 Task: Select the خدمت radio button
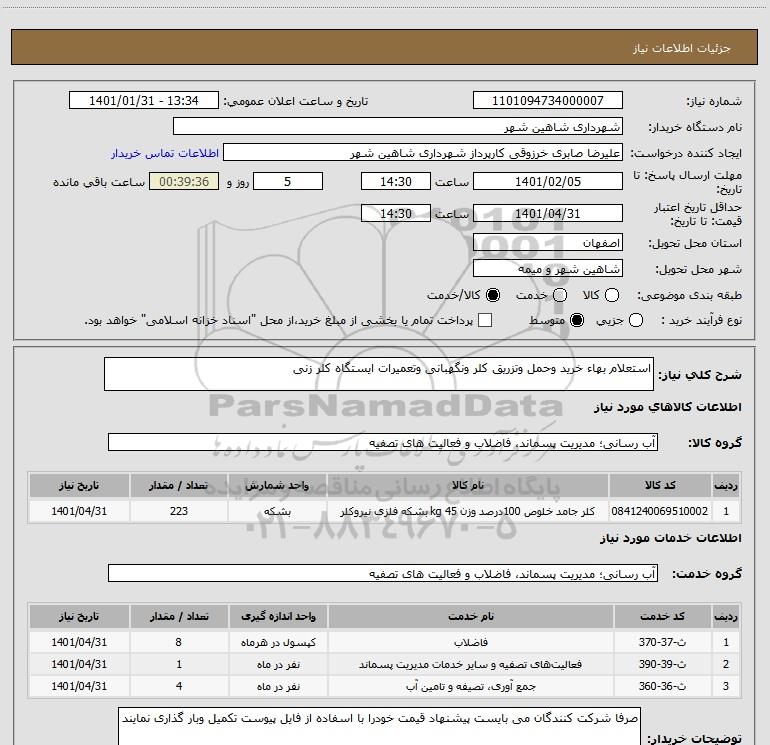click(560, 295)
